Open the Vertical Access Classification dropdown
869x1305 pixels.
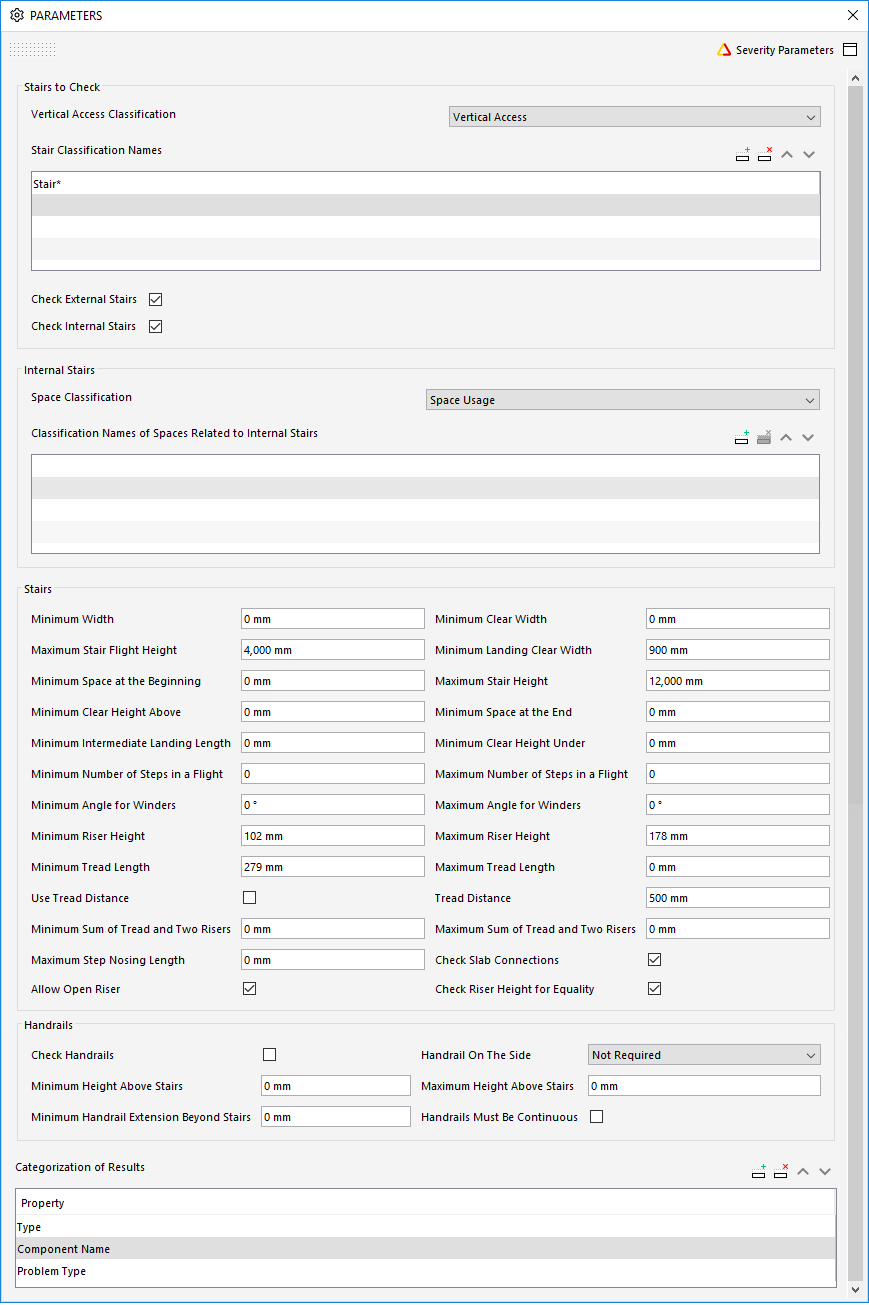pyautogui.click(x=635, y=117)
